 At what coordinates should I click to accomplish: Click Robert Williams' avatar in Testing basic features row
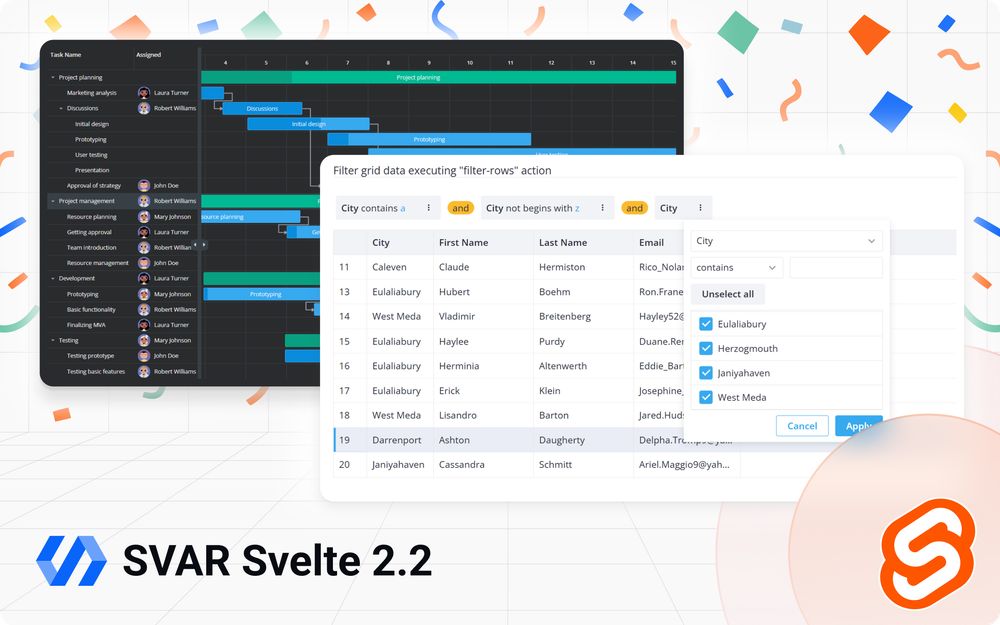tap(144, 371)
